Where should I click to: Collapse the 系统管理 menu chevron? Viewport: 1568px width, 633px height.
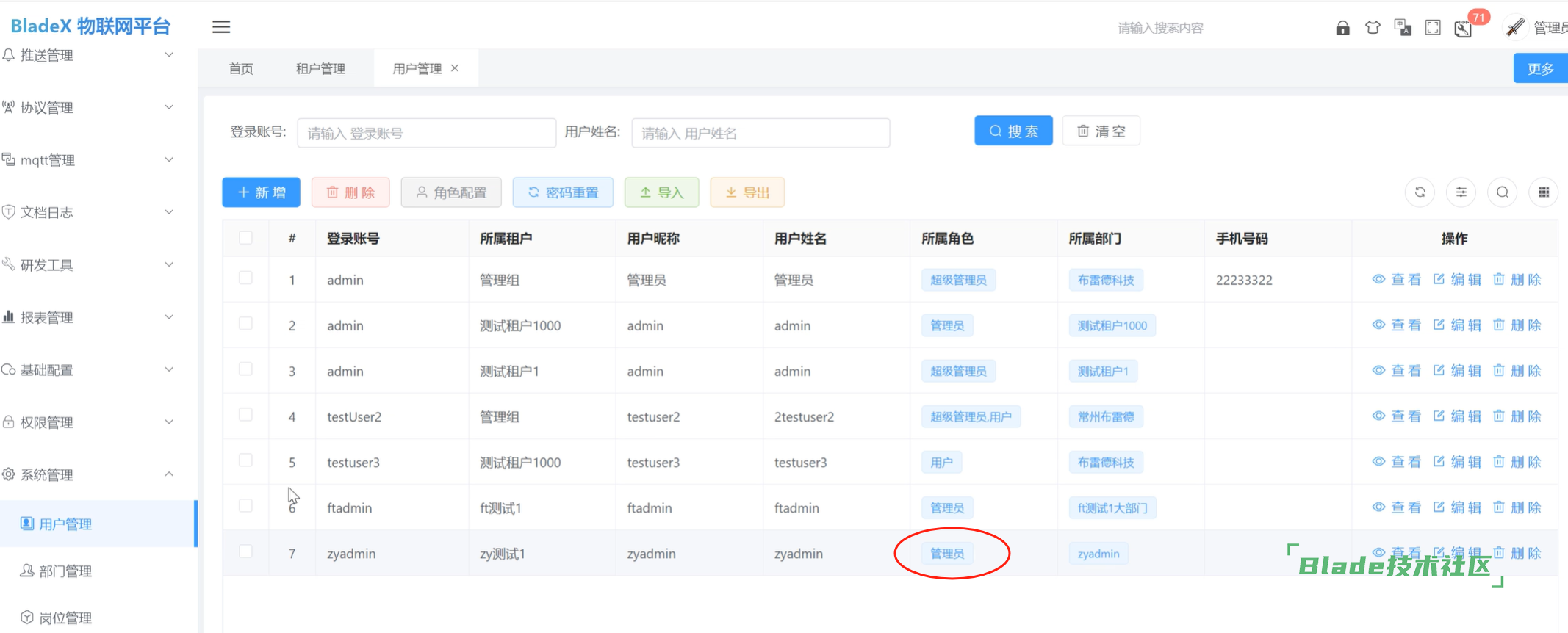click(x=169, y=474)
